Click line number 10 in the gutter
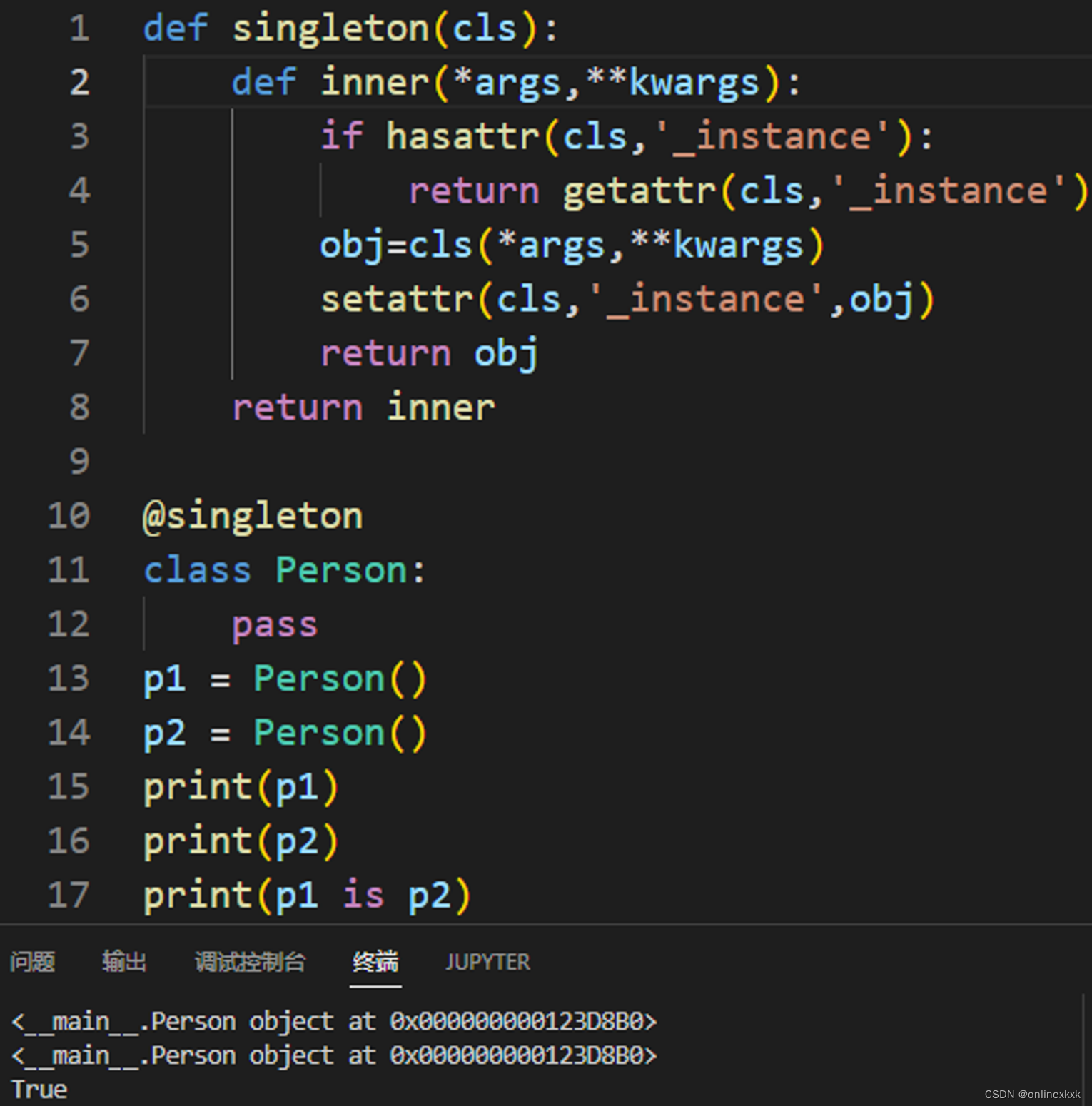This screenshot has width=1092, height=1106. click(68, 515)
